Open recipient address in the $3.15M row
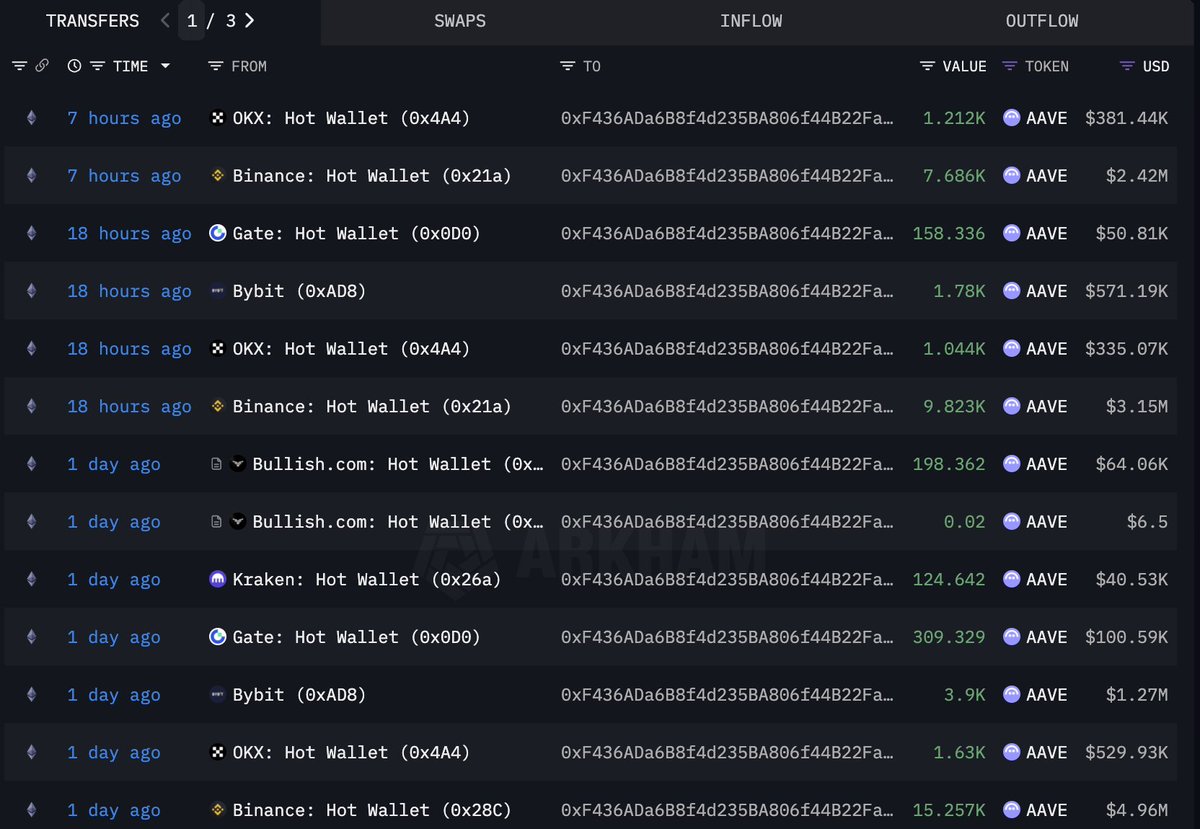This screenshot has width=1200, height=829. click(x=727, y=407)
